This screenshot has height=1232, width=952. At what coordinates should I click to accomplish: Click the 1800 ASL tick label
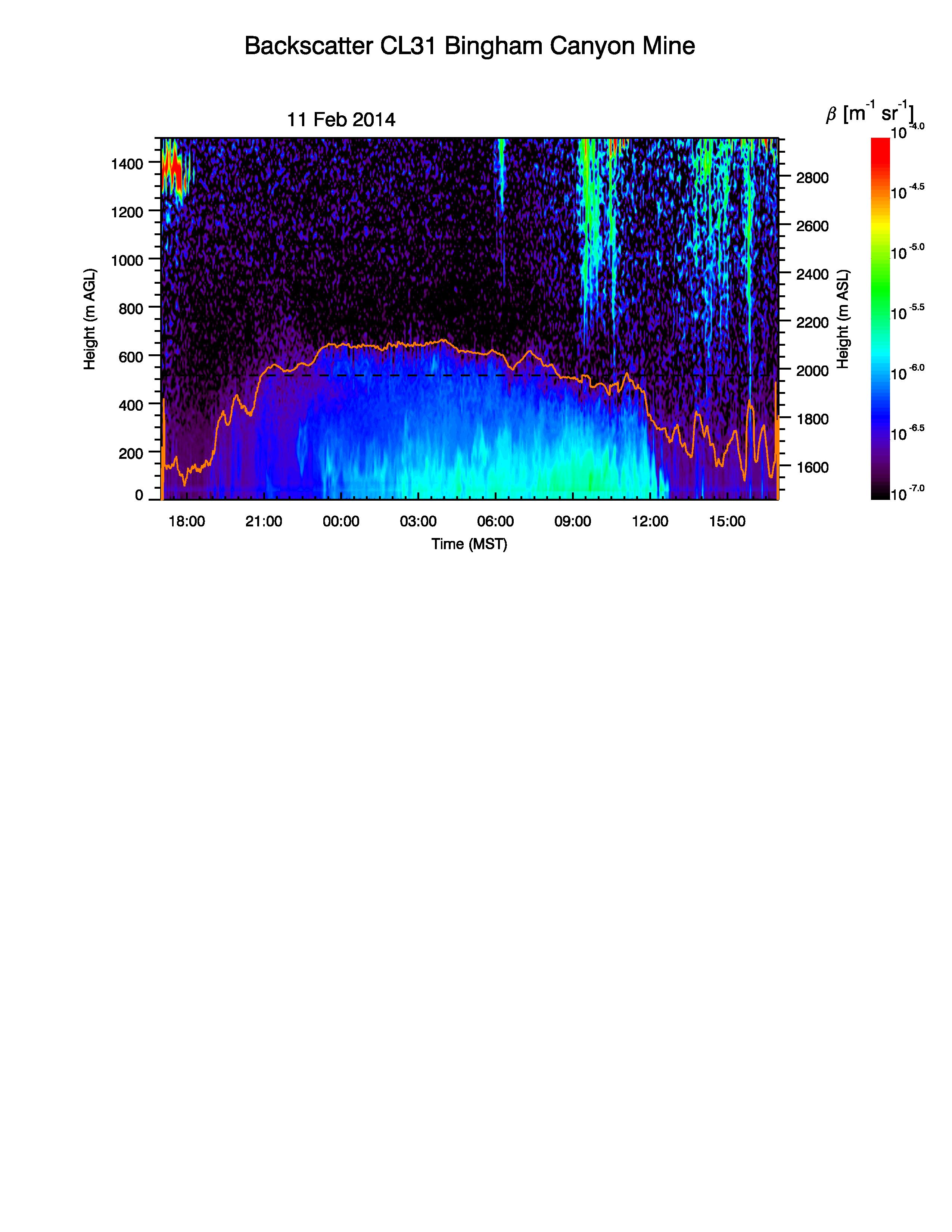[812, 419]
